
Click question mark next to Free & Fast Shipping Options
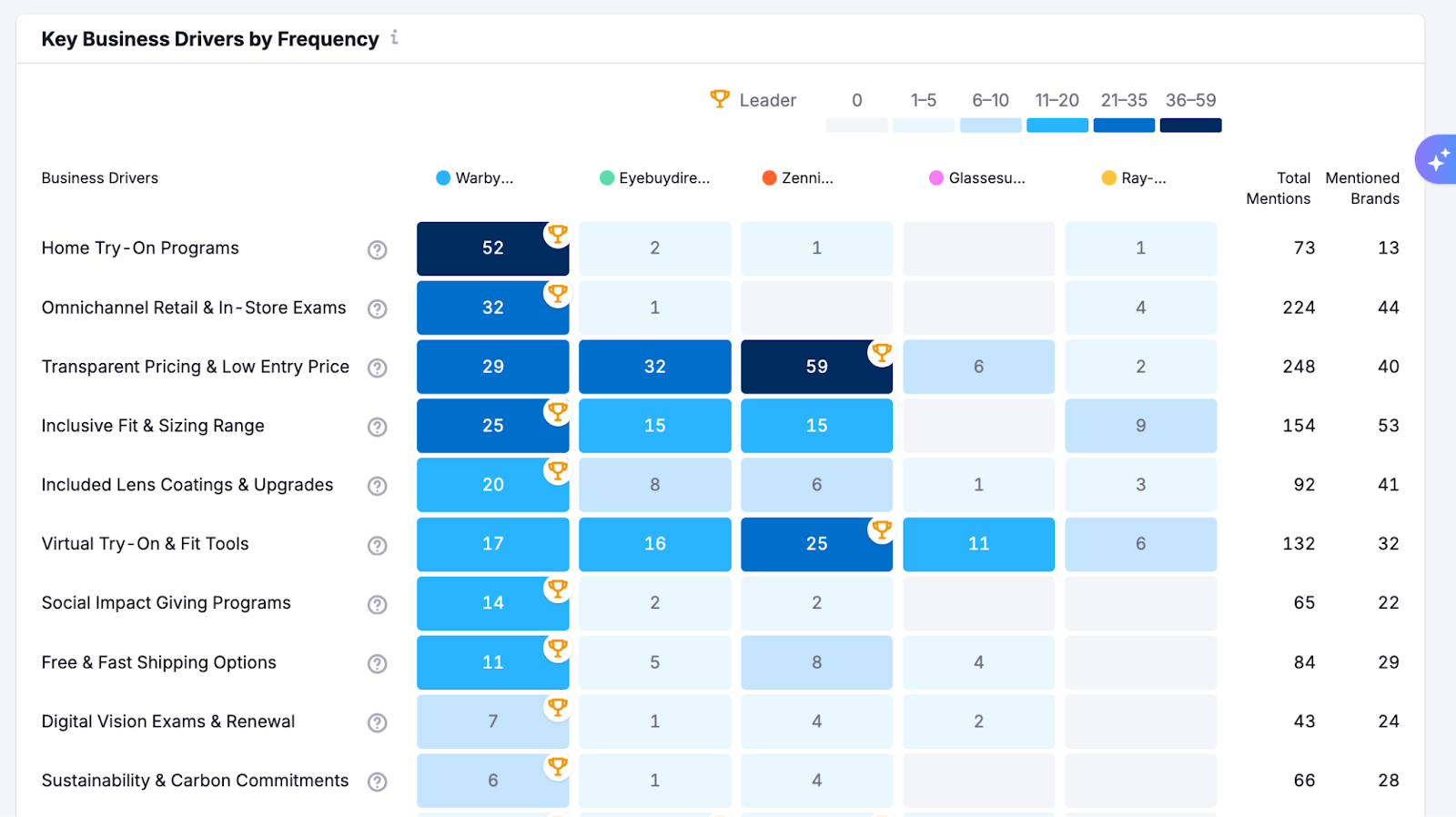(377, 663)
